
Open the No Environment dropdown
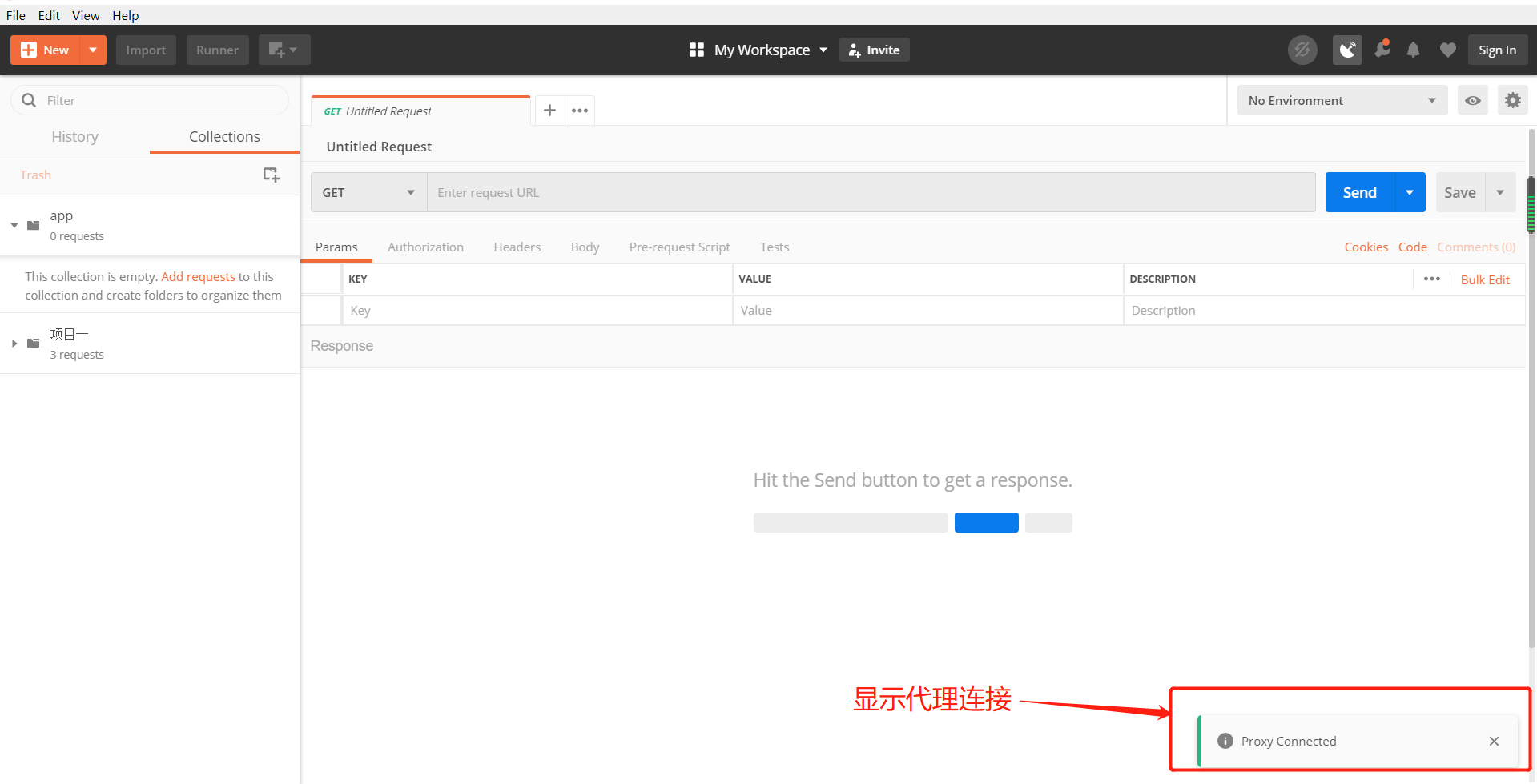coord(1342,101)
